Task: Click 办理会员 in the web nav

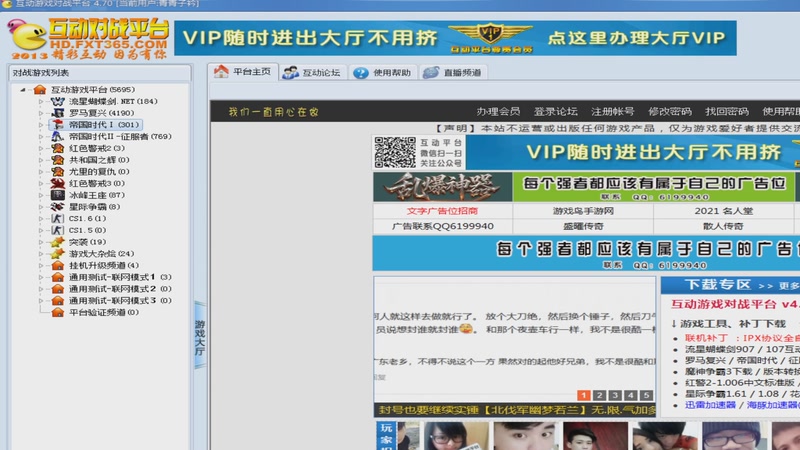Action: 498,111
